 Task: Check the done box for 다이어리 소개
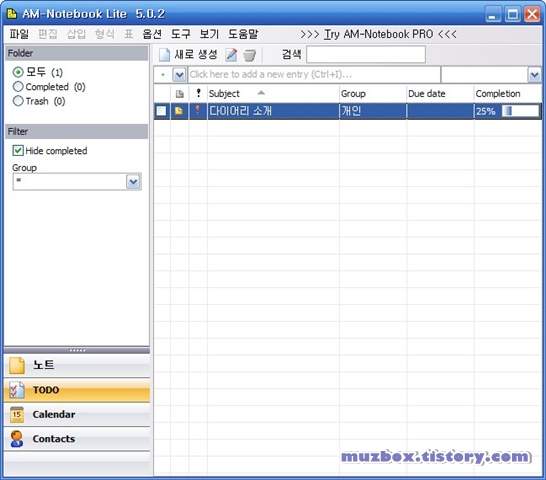coord(161,111)
